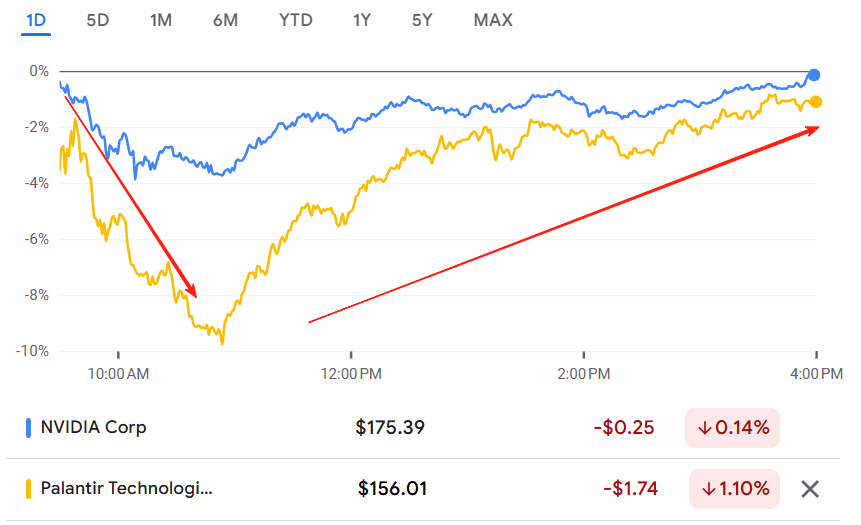Click the NVIDIA down 0.14% badge
This screenshot has width=861, height=525.
(x=733, y=428)
